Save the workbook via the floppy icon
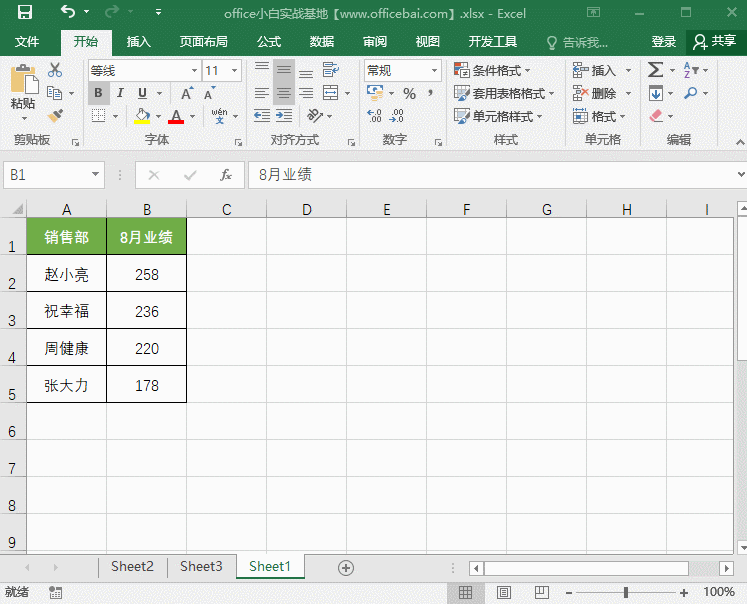The height and width of the screenshot is (604, 747). pyautogui.click(x=25, y=12)
